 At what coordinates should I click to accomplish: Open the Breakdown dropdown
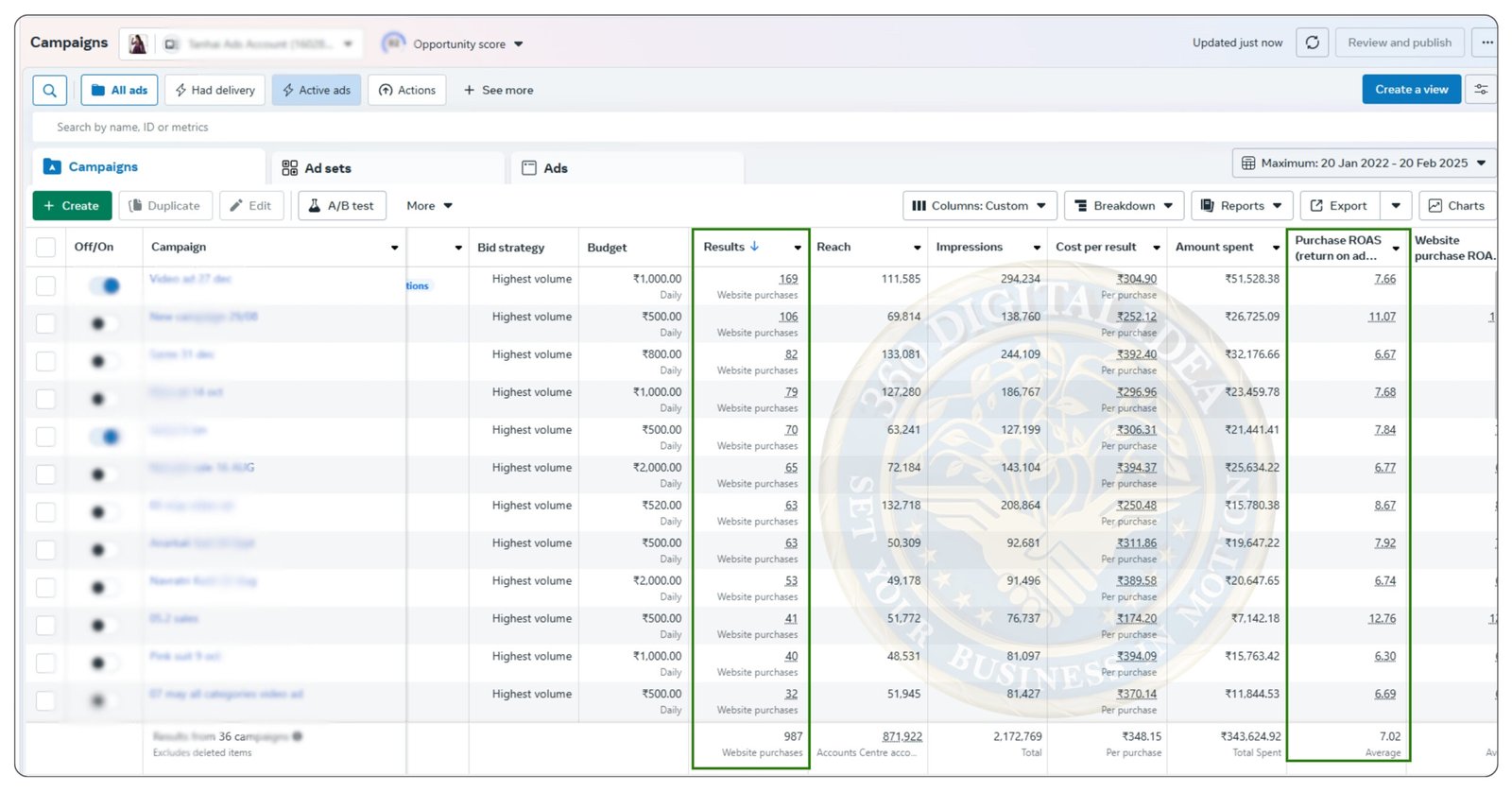coord(1123,206)
